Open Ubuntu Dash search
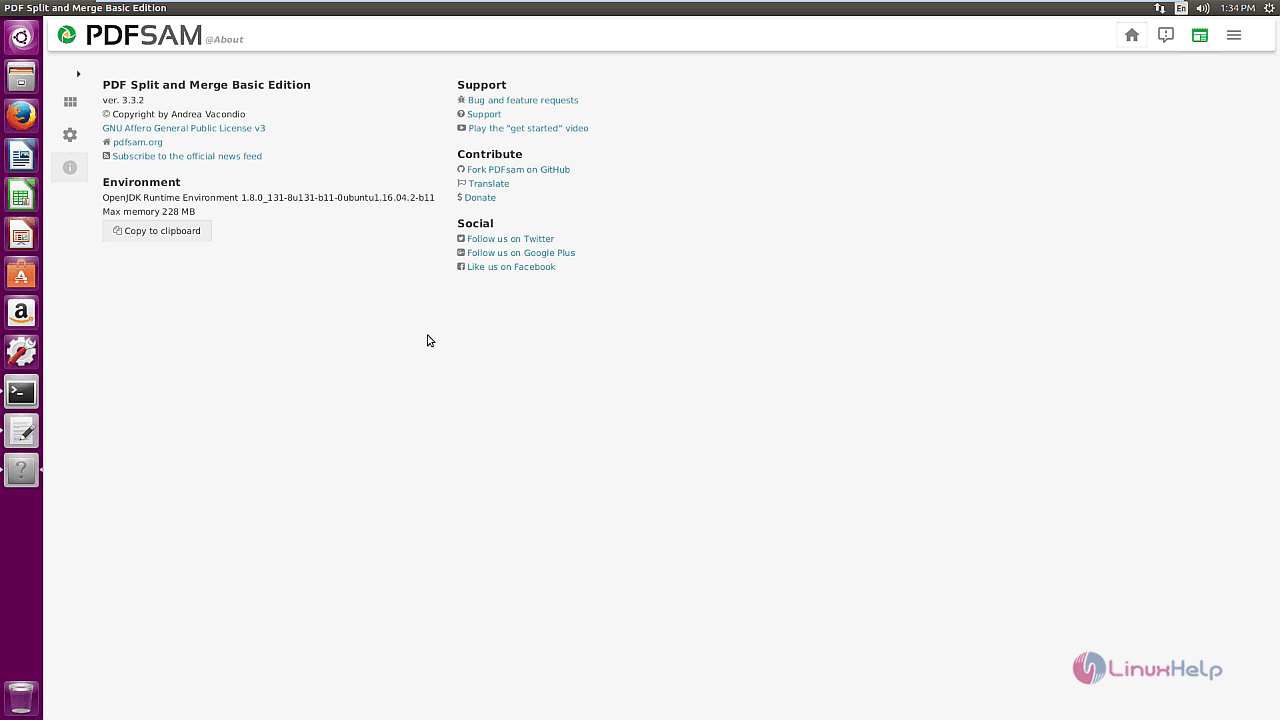The height and width of the screenshot is (720, 1280). (21, 38)
